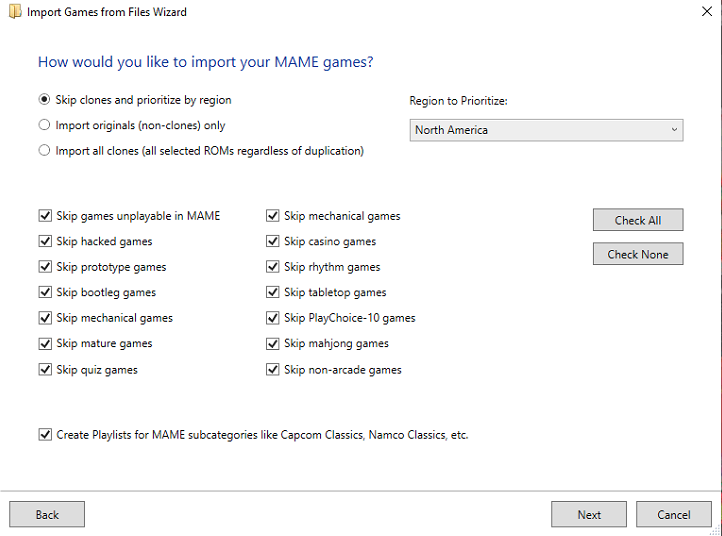Image resolution: width=722 pixels, height=536 pixels.
Task: Go to Next wizard step
Action: click(589, 514)
